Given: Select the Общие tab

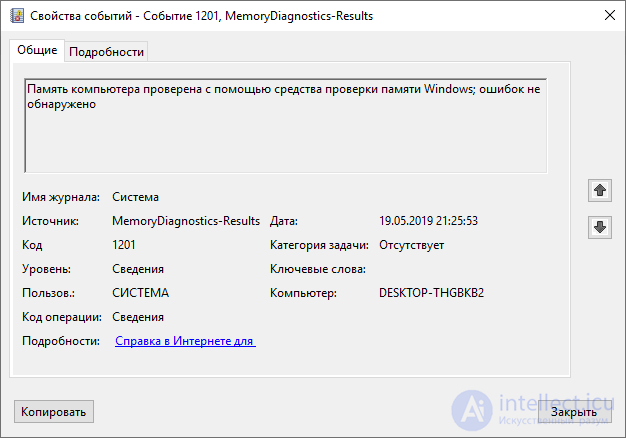Looking at the screenshot, I should pyautogui.click(x=37, y=50).
